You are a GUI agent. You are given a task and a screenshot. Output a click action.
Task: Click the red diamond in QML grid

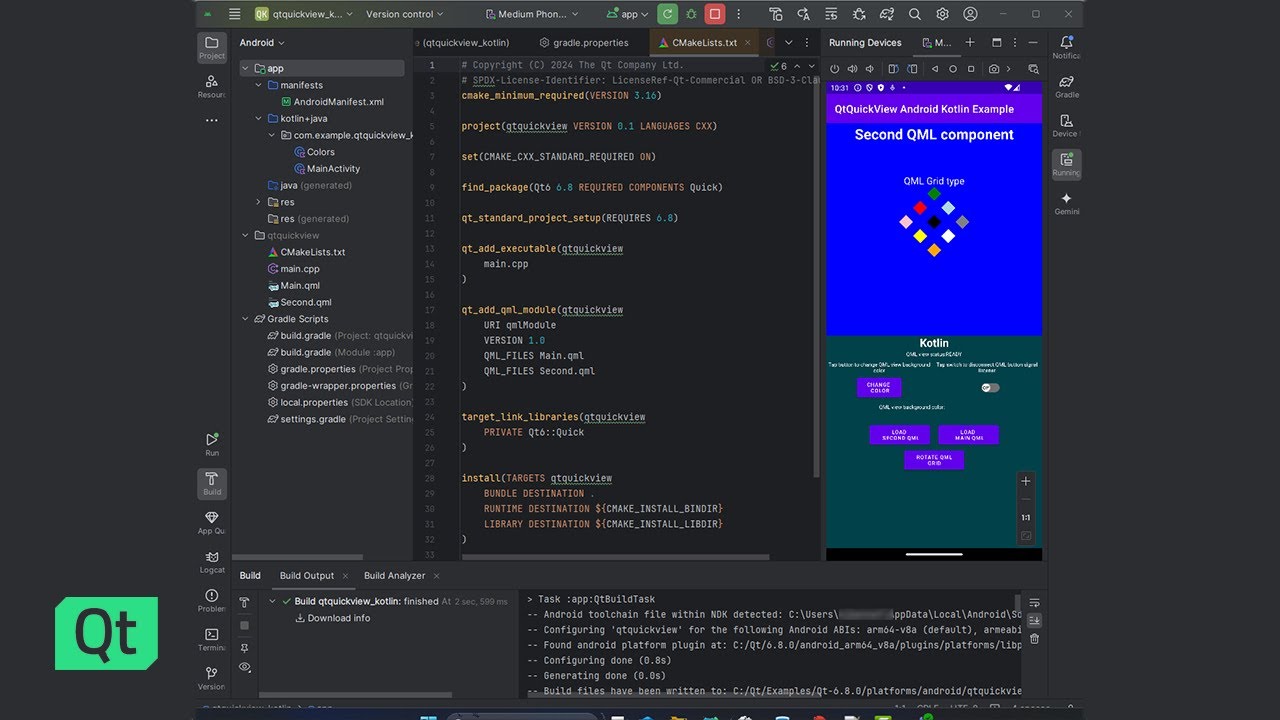(x=920, y=207)
